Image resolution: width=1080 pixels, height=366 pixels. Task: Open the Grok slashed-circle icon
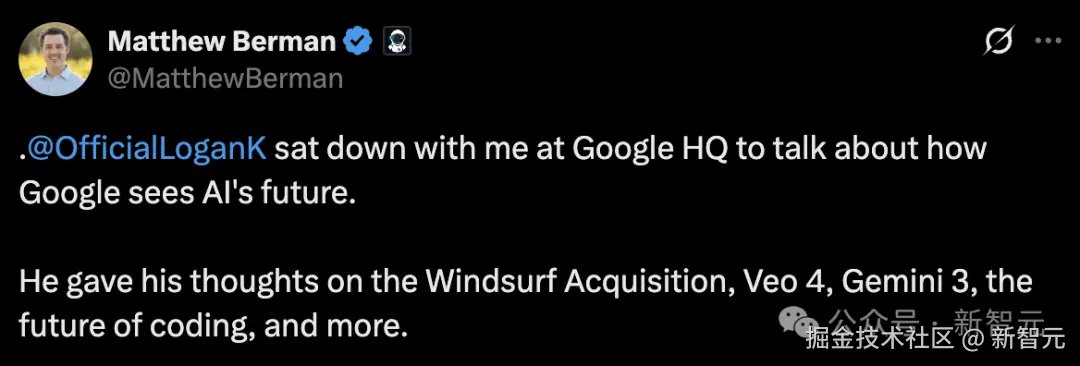point(999,43)
